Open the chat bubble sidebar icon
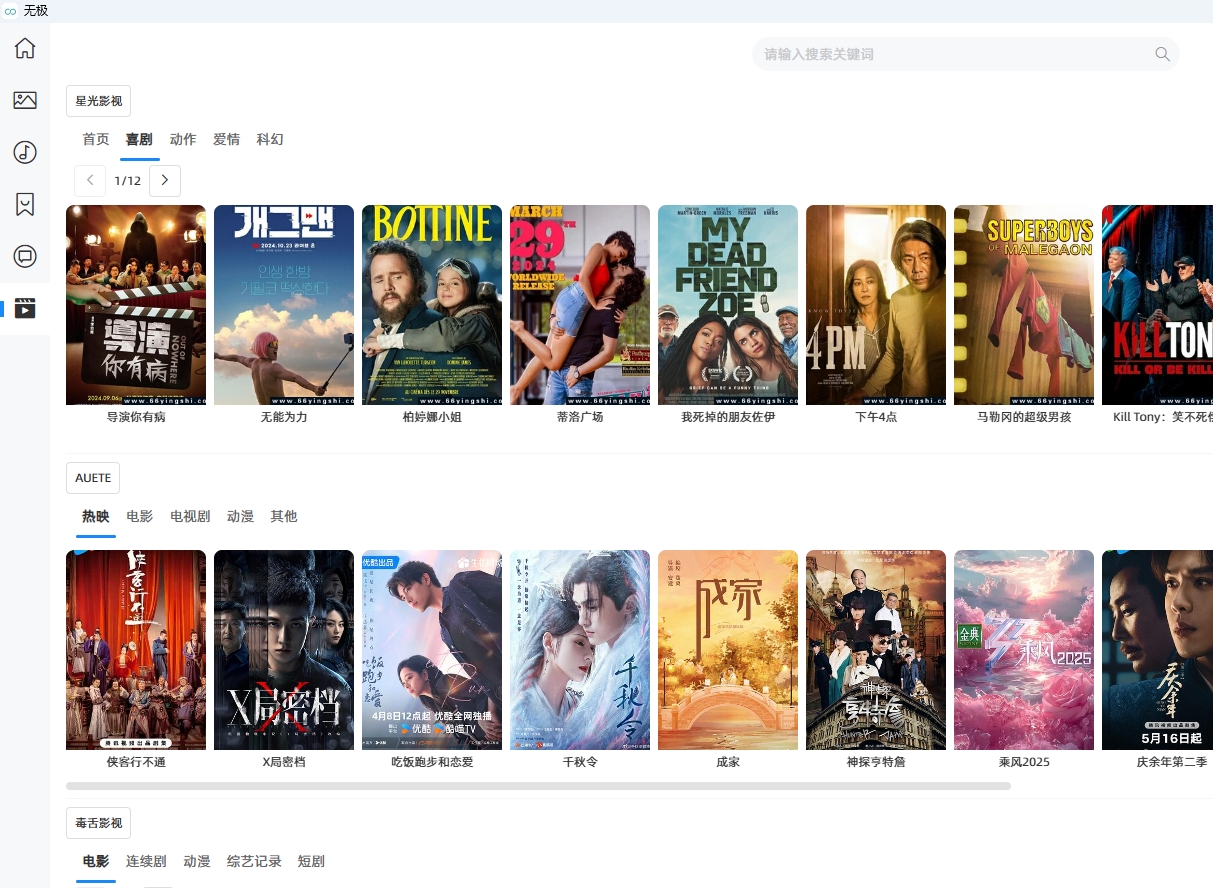This screenshot has width=1213, height=888. point(25,256)
